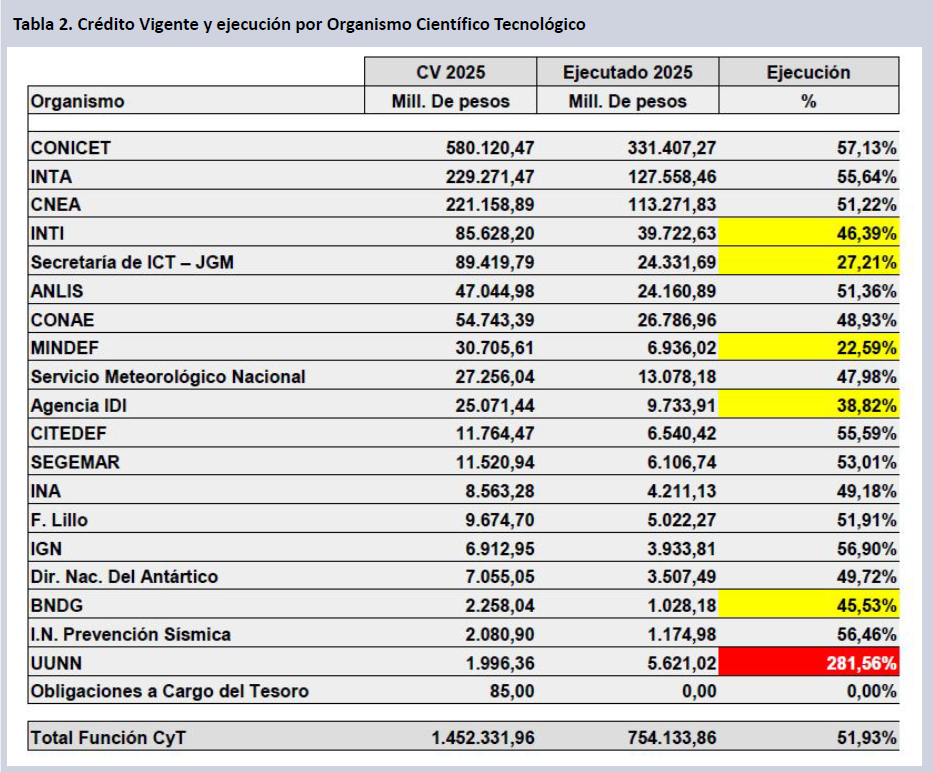The width and height of the screenshot is (933, 772).
Task: Select the CONICET row label
Action: pyautogui.click(x=71, y=147)
